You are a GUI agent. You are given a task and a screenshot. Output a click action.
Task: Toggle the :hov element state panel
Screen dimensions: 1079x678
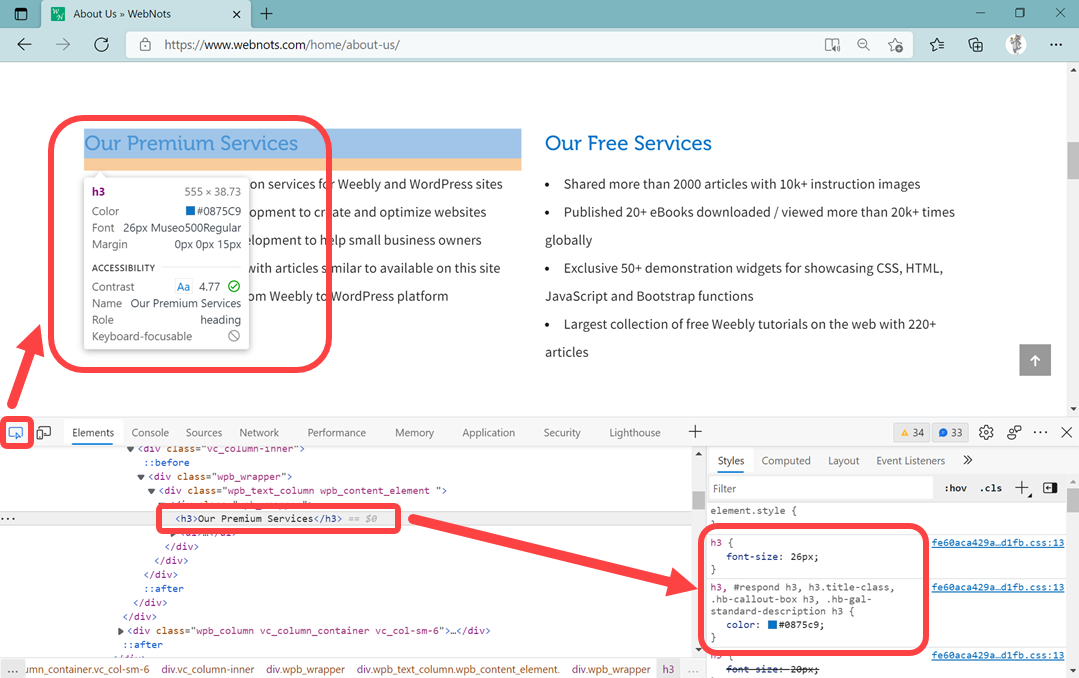tap(955, 488)
